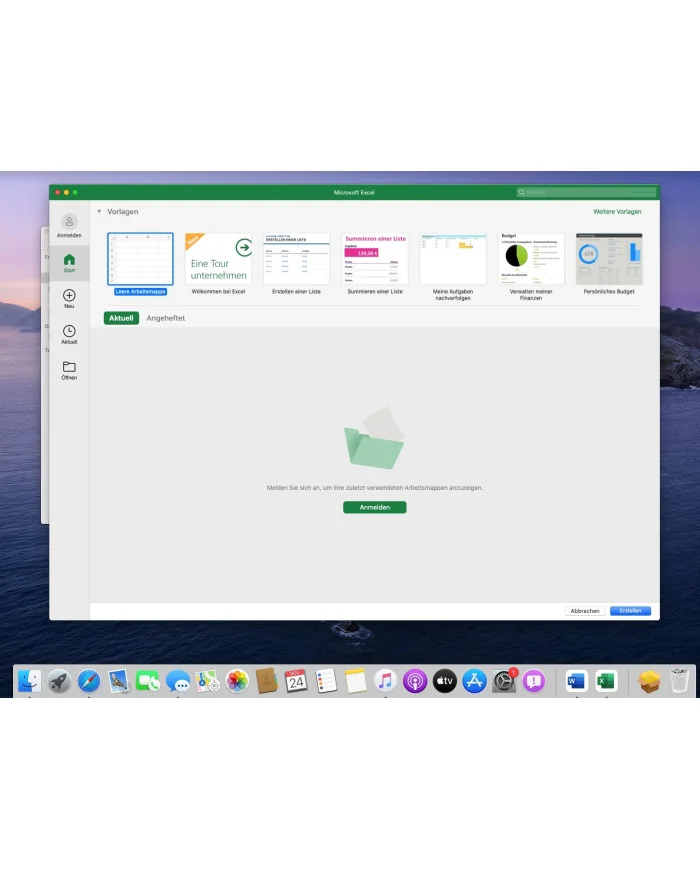The width and height of the screenshot is (700, 869).
Task: Open FaceTime from the dock
Action: pos(148,681)
